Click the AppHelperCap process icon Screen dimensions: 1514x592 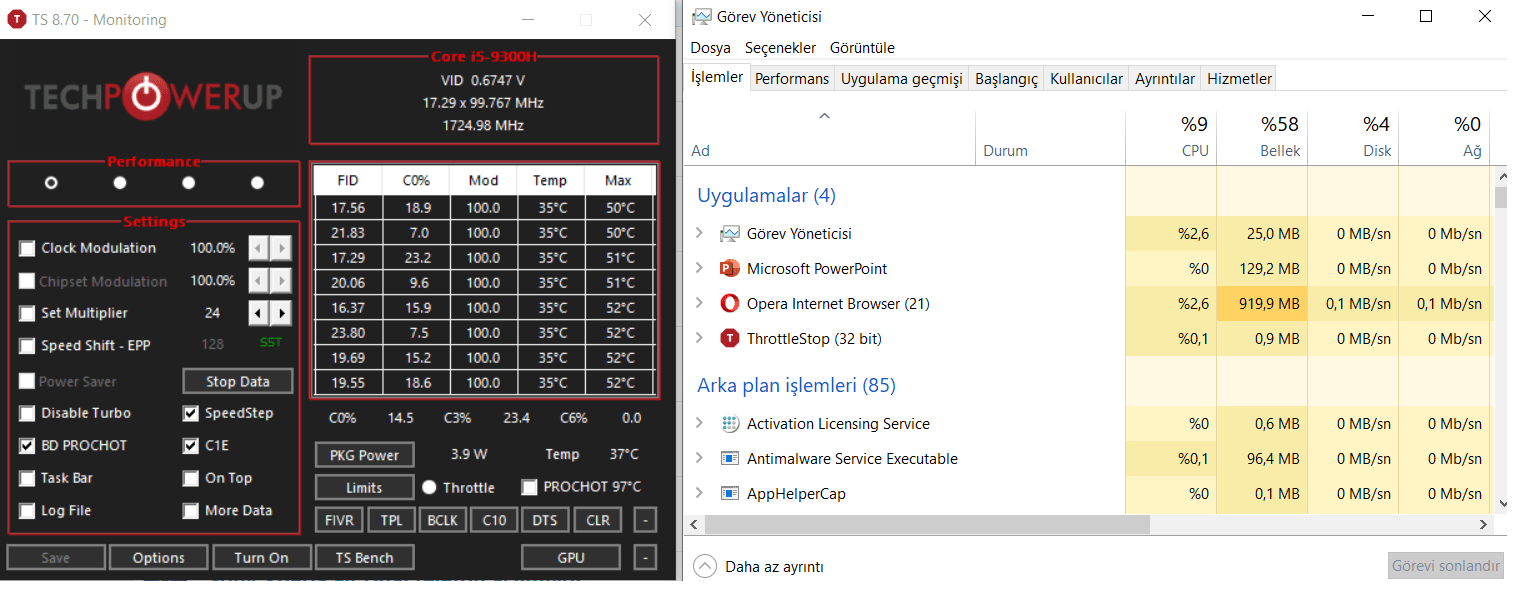(x=729, y=494)
